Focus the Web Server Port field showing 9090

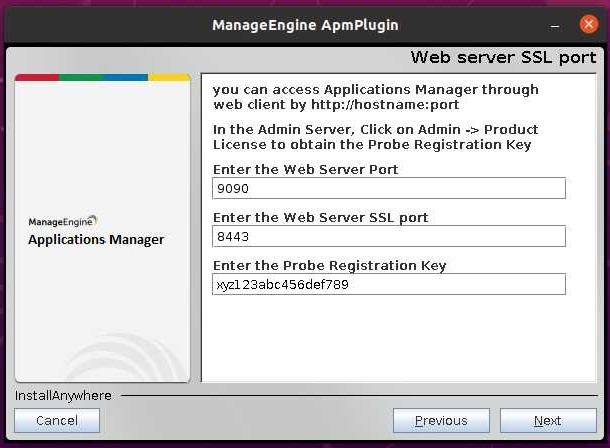coord(389,188)
